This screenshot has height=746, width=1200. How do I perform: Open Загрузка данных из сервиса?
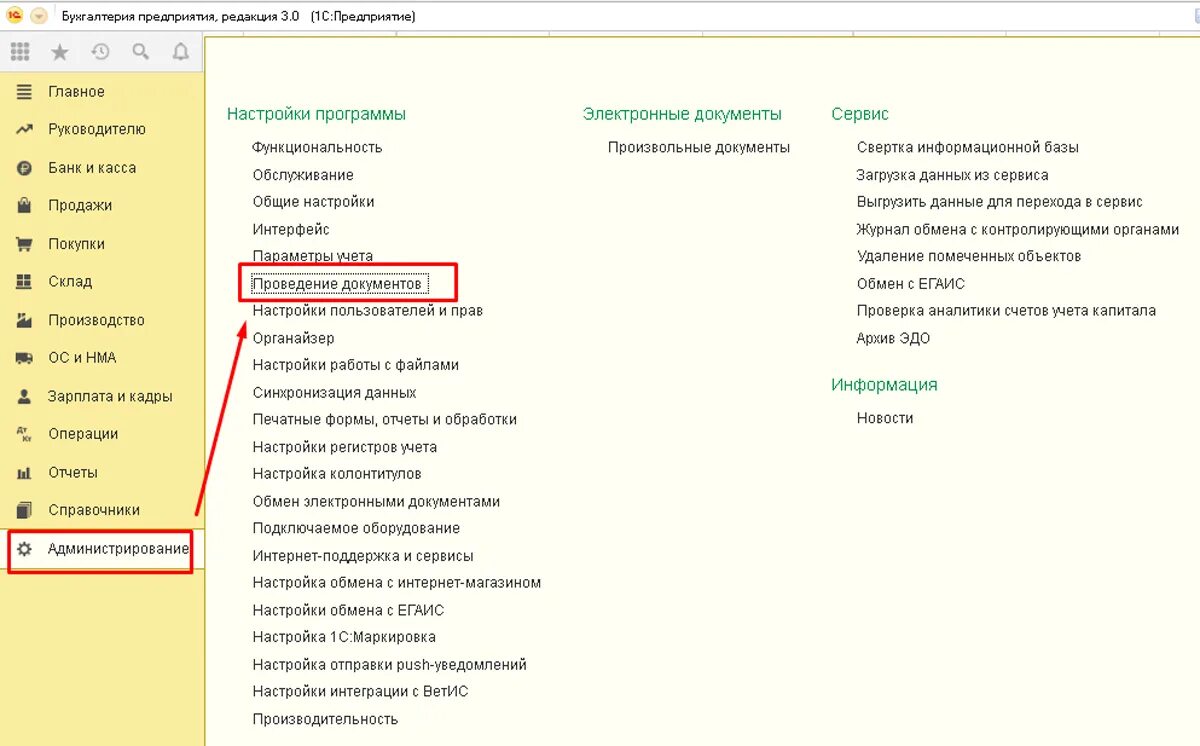pyautogui.click(x=953, y=175)
